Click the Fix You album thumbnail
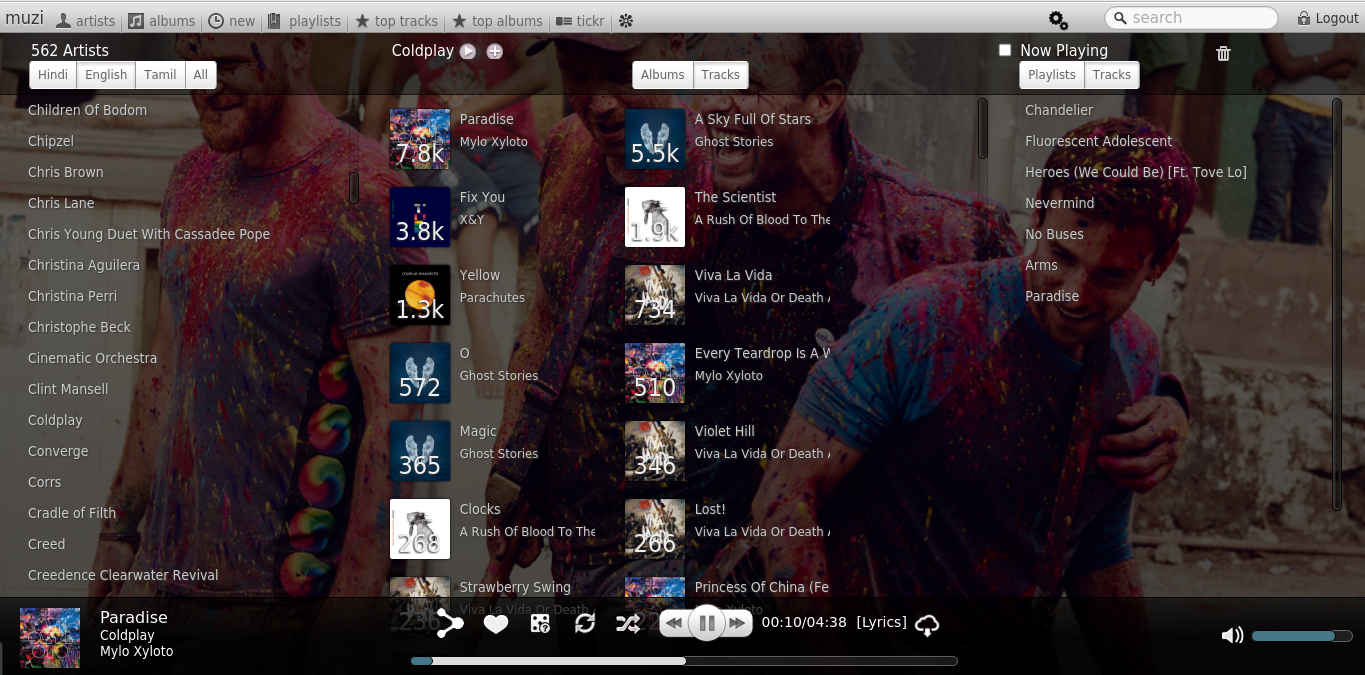Viewport: 1365px width, 675px height. (420, 217)
